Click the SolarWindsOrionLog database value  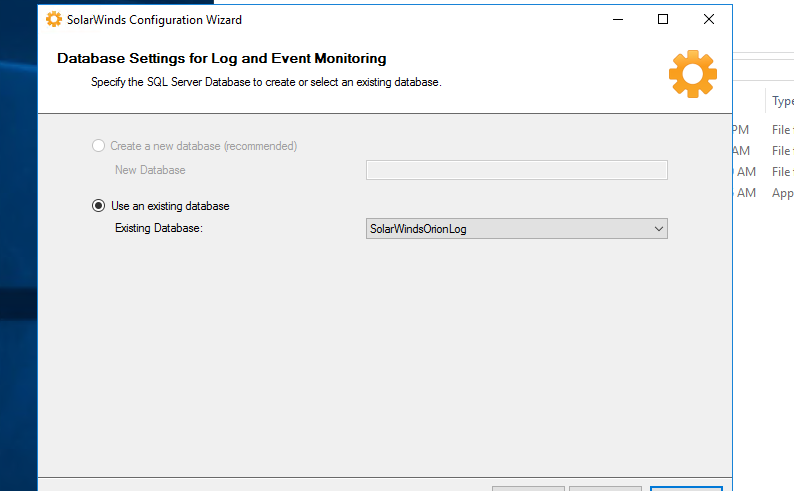(x=418, y=229)
